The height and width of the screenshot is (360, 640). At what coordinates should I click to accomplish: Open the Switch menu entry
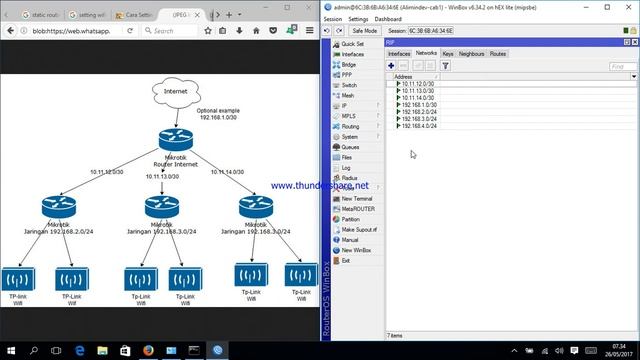tap(349, 85)
